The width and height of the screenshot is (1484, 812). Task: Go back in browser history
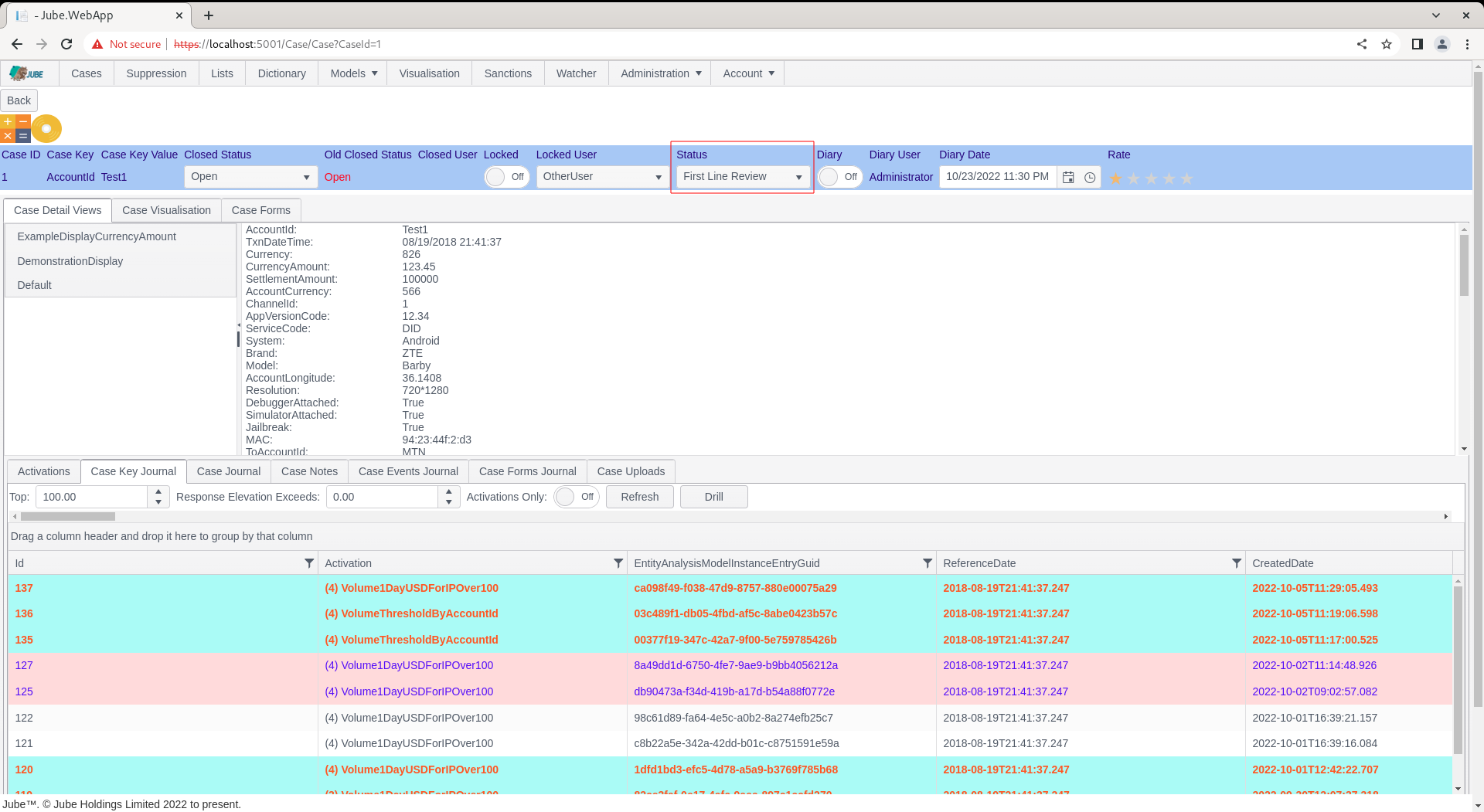tap(17, 44)
